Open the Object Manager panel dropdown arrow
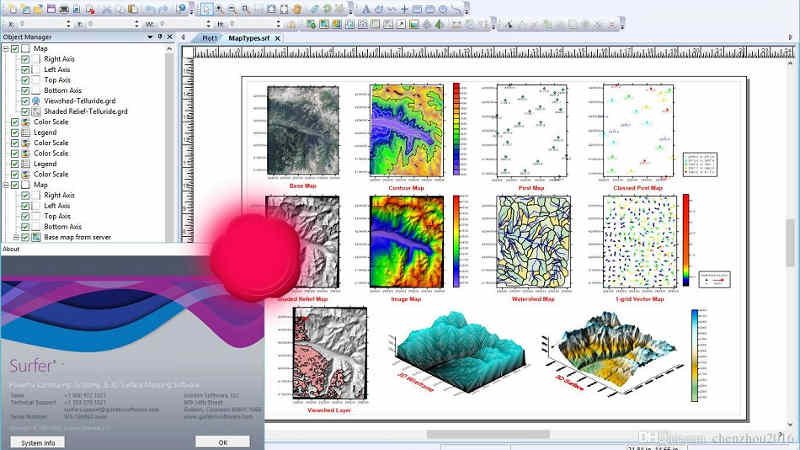This screenshot has width=800, height=450. (x=149, y=37)
